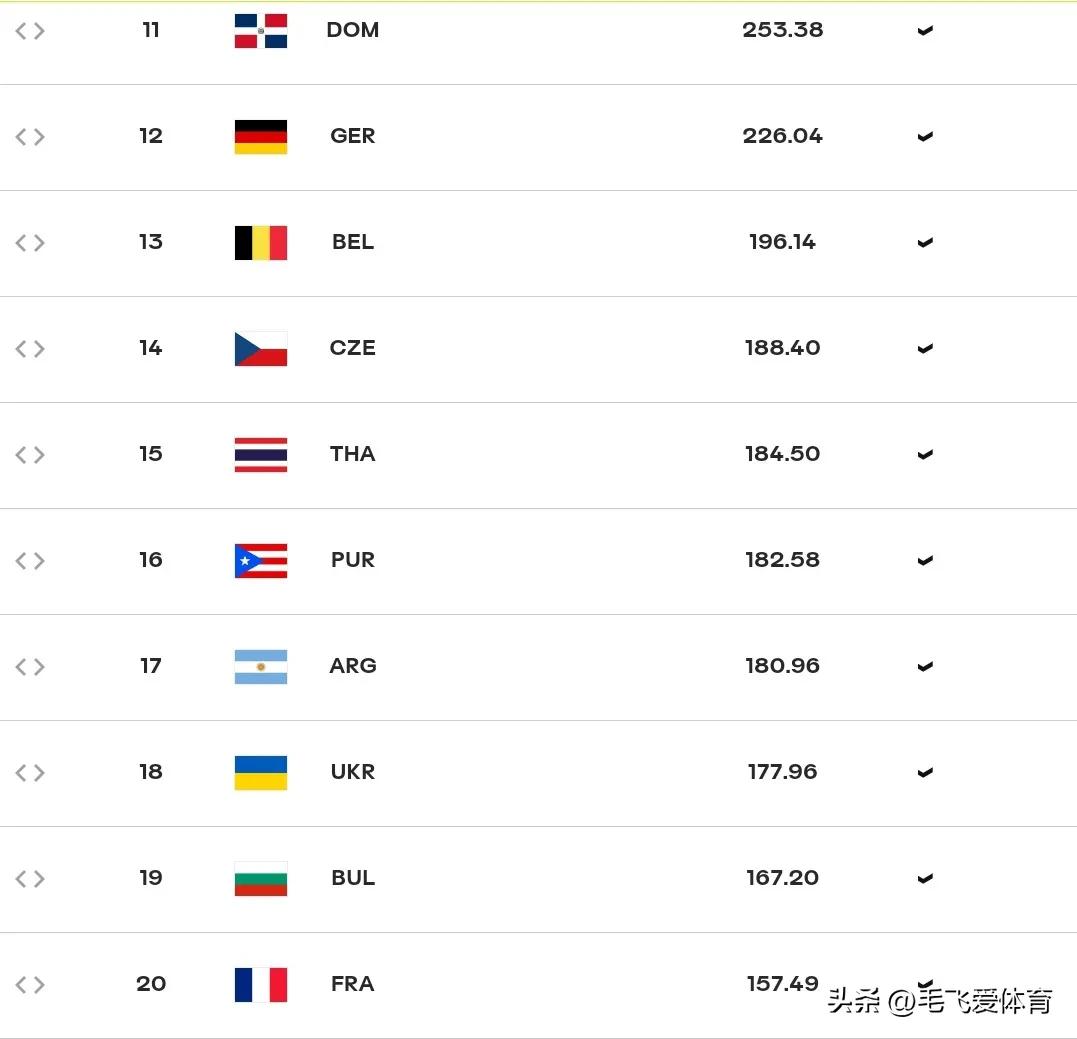This screenshot has height=1039, width=1077.
Task: Expand the GER row dropdown chevron
Action: [925, 137]
